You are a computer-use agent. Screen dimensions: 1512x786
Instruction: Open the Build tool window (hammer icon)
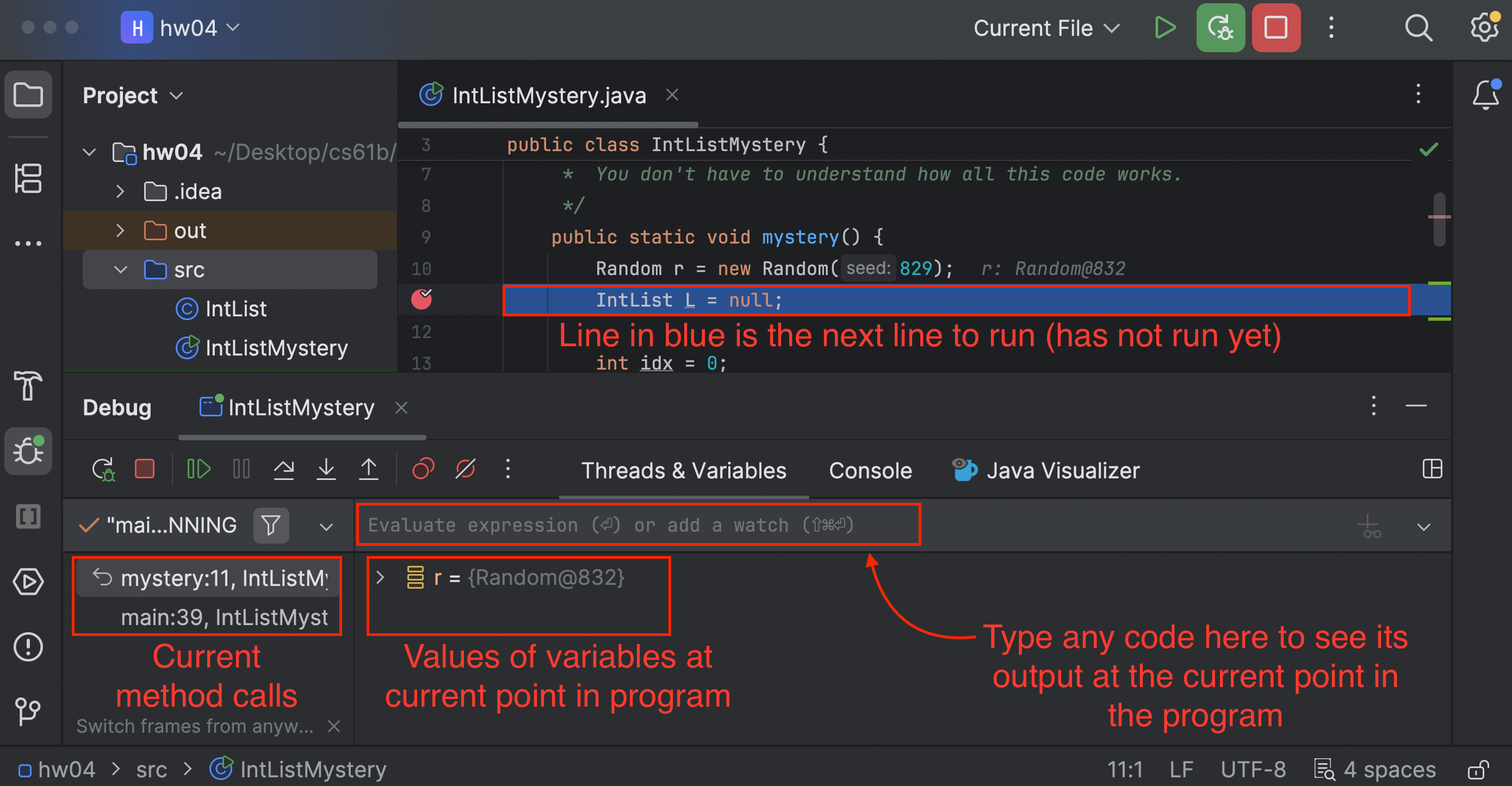(28, 387)
